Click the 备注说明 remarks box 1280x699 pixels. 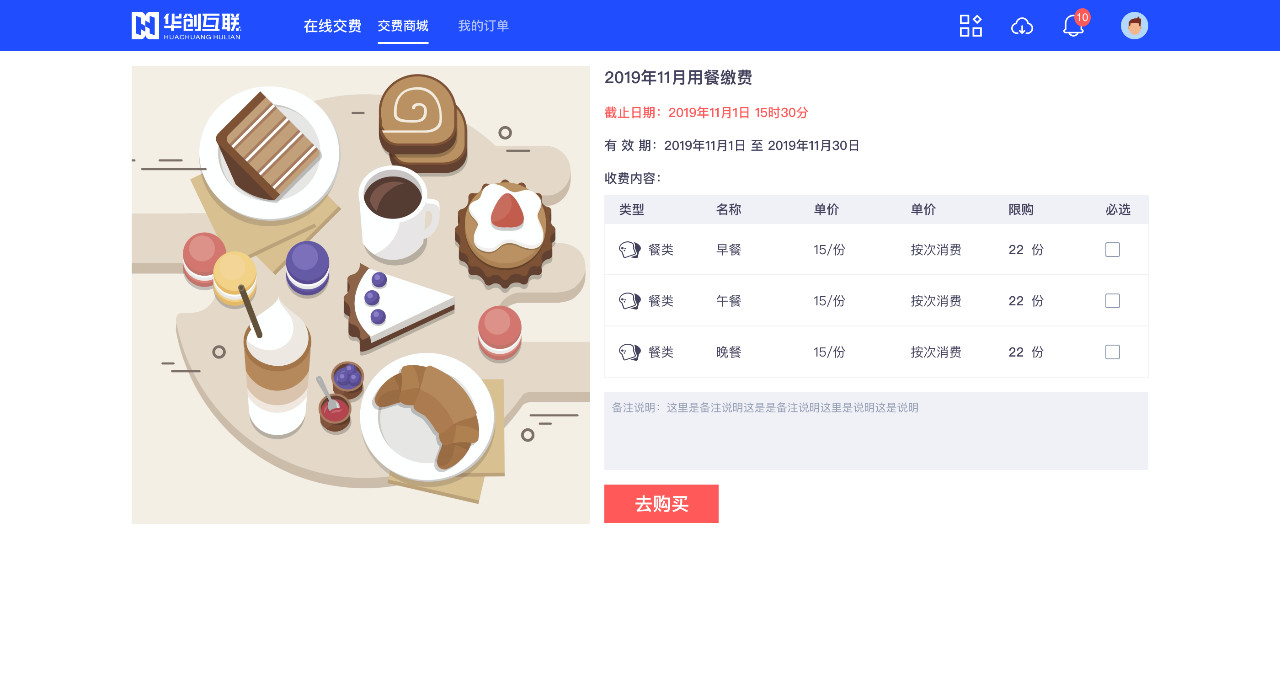click(876, 431)
